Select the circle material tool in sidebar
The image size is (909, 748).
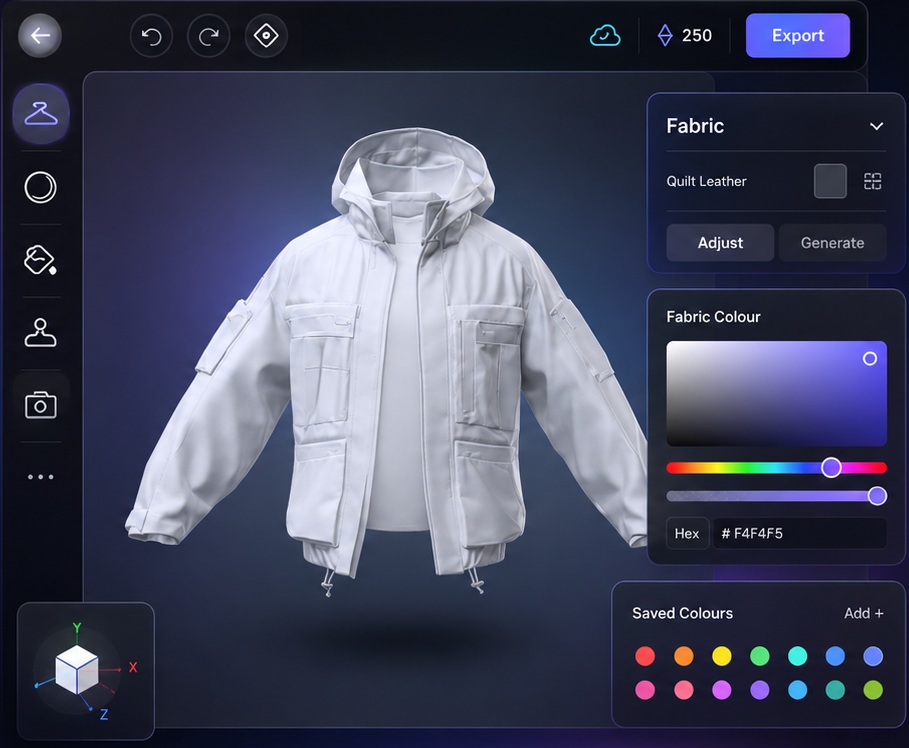[x=41, y=187]
